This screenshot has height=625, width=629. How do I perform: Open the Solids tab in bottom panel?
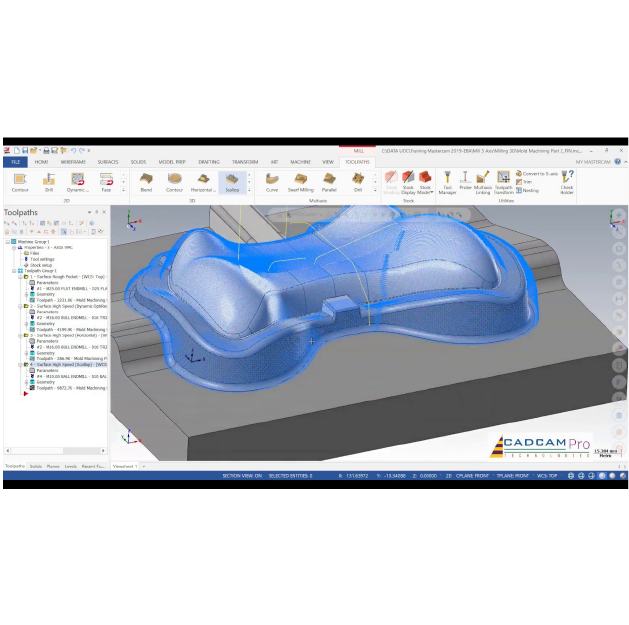(x=36, y=466)
